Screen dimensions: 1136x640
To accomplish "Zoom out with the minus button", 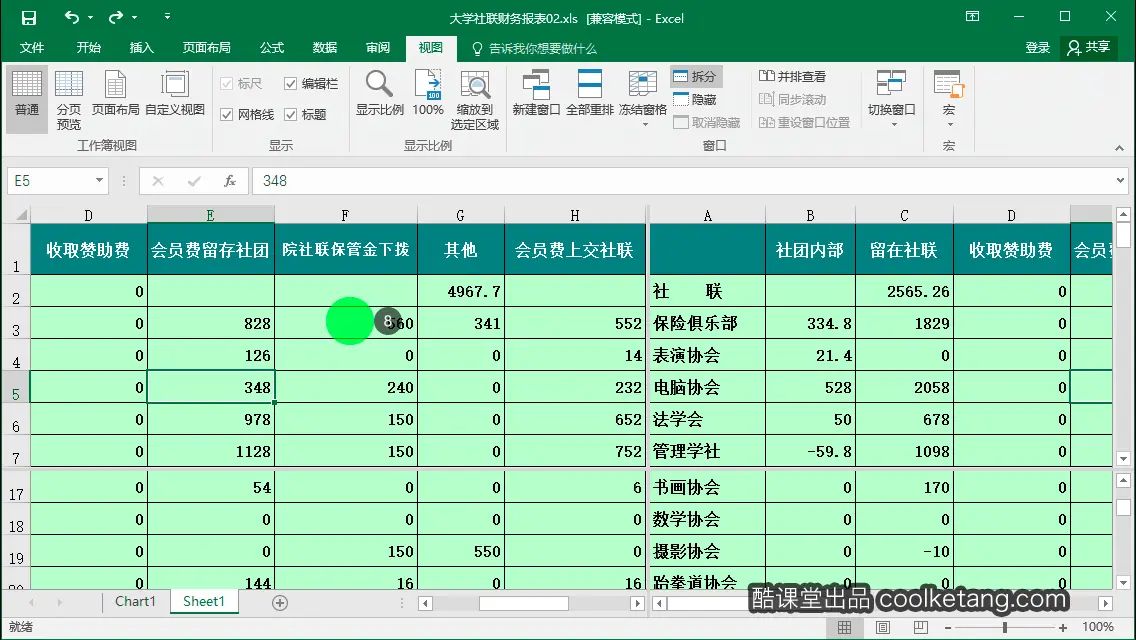I will pyautogui.click(x=948, y=628).
